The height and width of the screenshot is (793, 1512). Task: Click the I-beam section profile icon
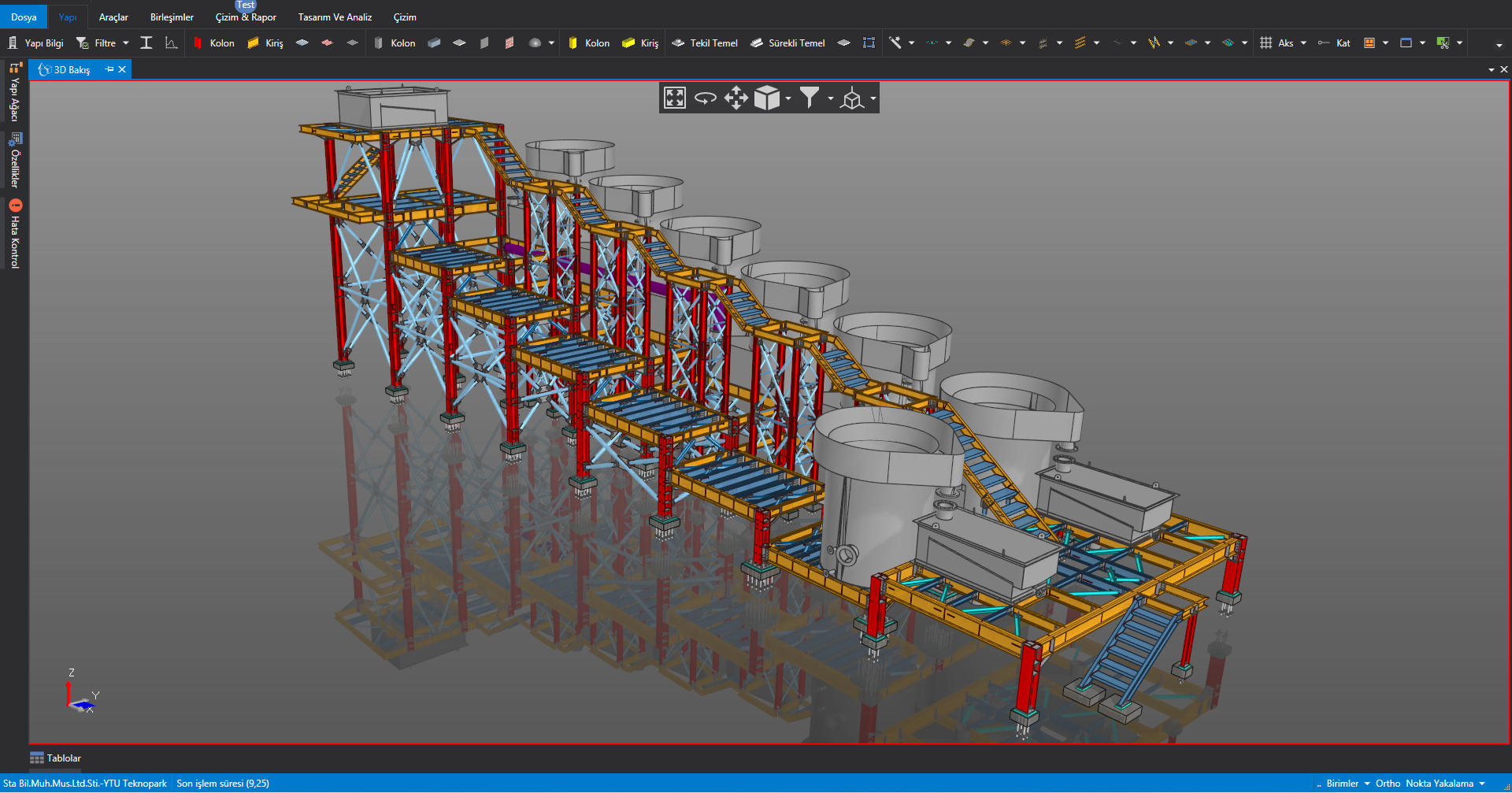point(146,43)
